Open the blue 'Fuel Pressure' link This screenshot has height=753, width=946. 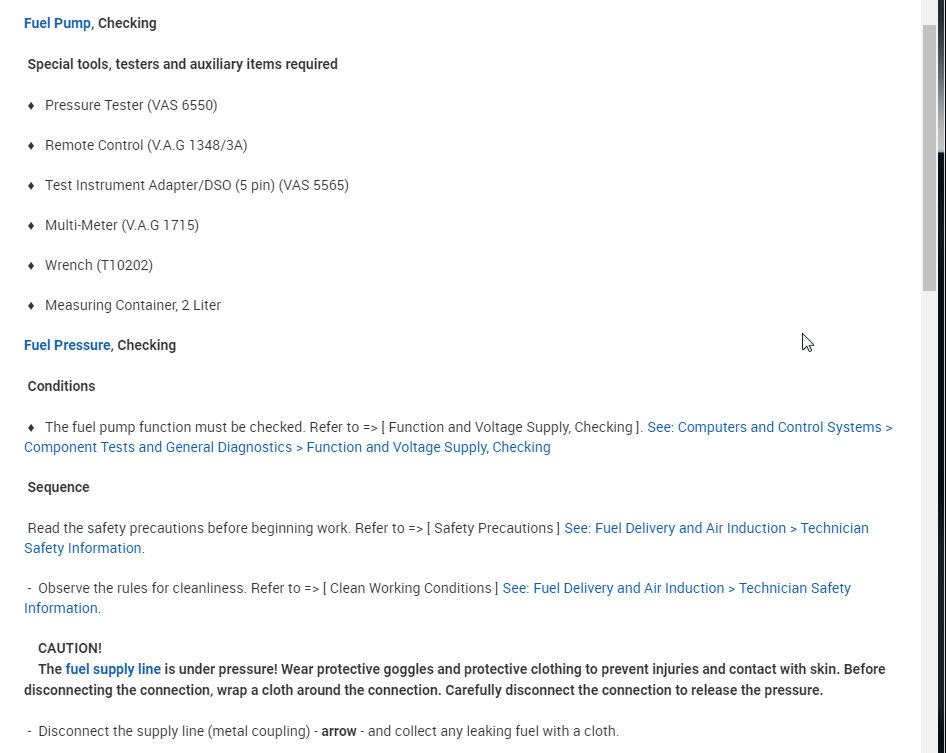point(67,345)
